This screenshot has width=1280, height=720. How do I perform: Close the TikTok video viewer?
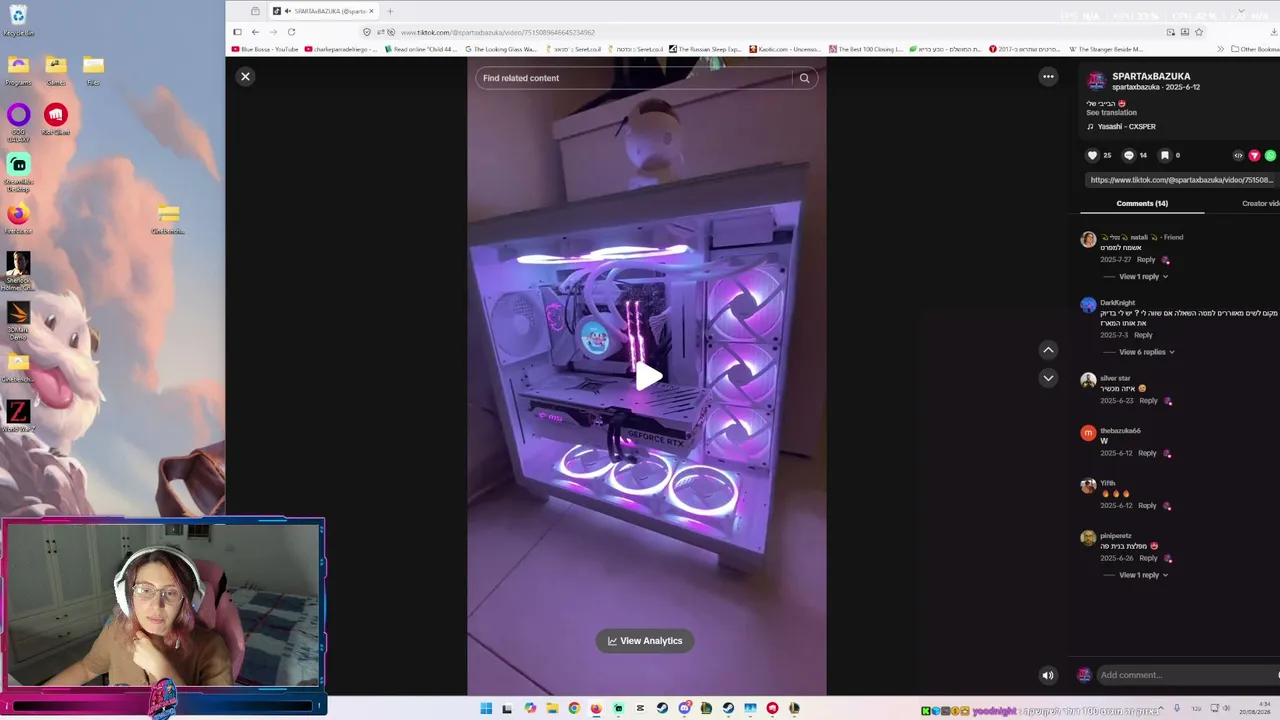pos(245,76)
